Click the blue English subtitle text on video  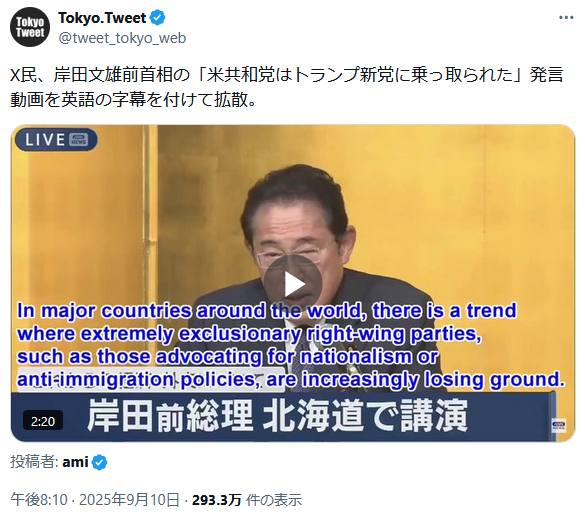pos(291,345)
